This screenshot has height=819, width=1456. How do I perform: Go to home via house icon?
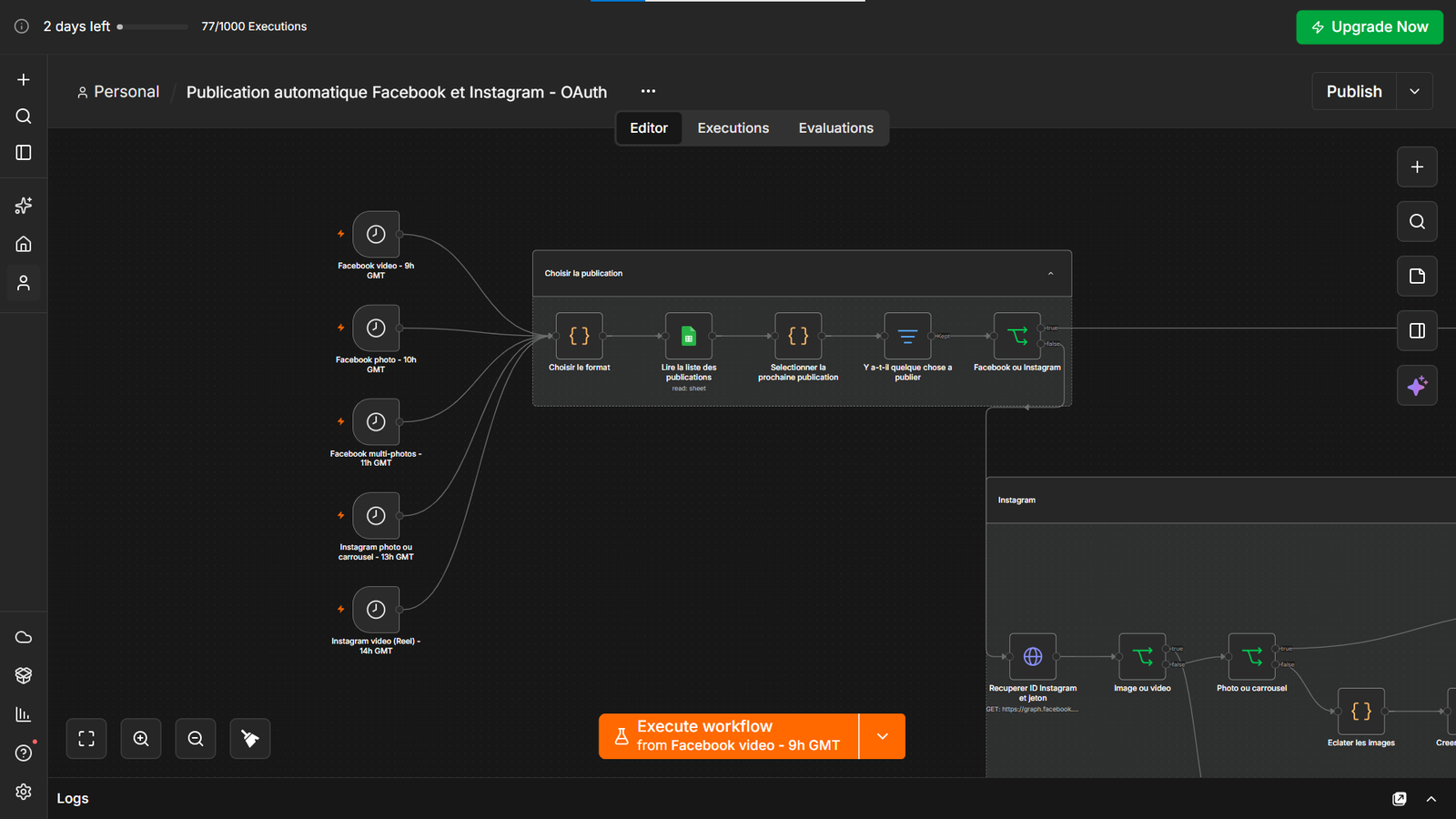[x=24, y=244]
